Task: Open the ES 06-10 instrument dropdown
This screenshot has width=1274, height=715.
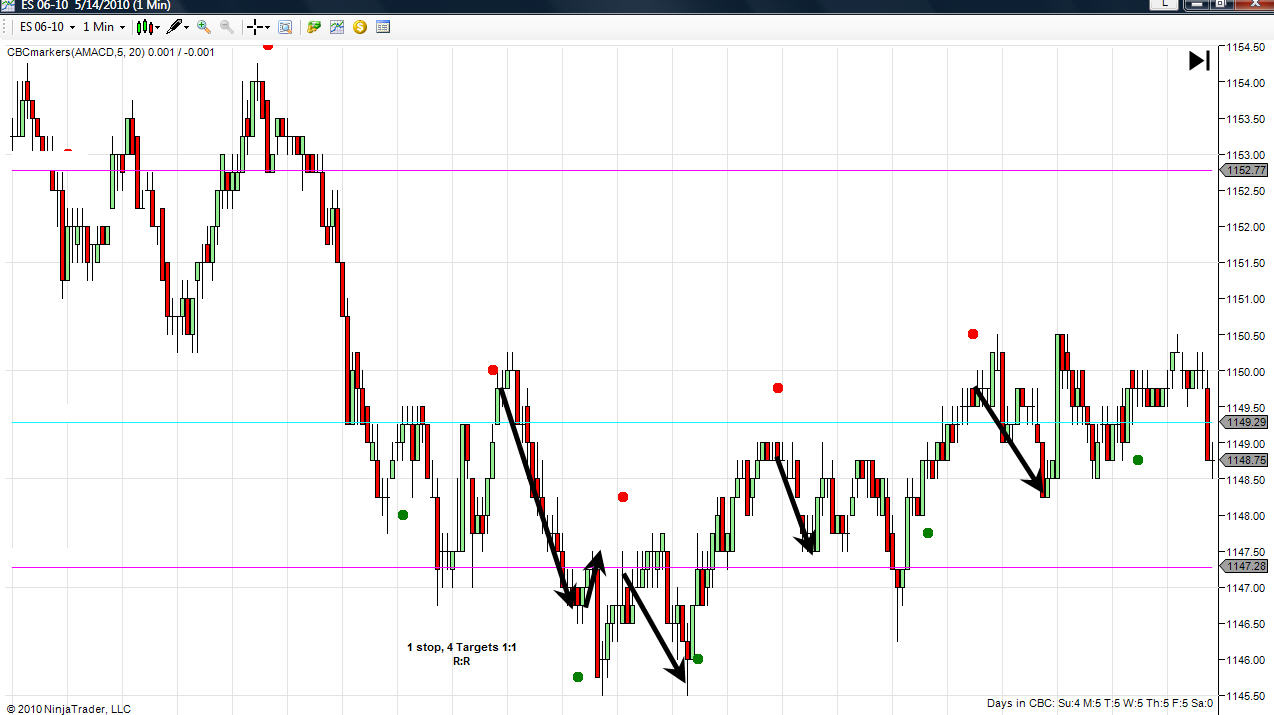Action: 48,27
